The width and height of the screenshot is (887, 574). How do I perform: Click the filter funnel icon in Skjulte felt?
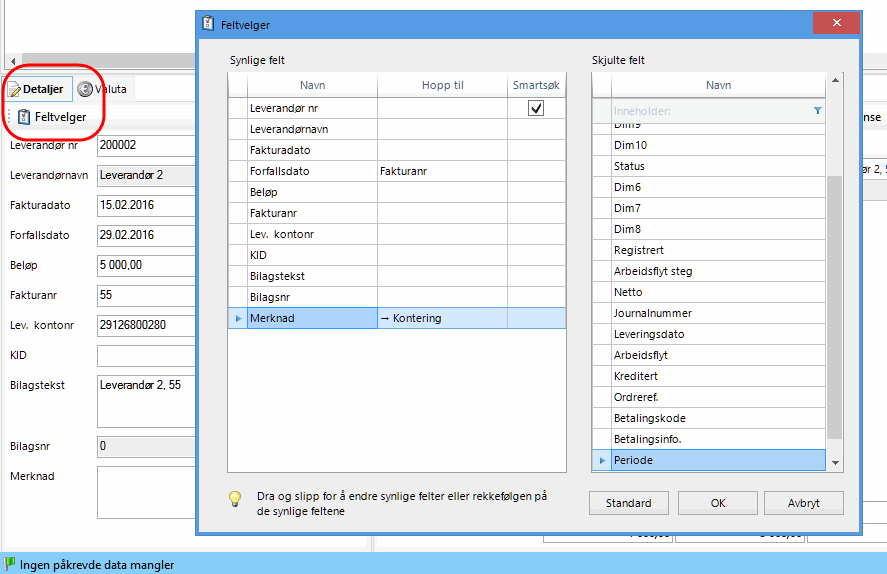coord(817,111)
